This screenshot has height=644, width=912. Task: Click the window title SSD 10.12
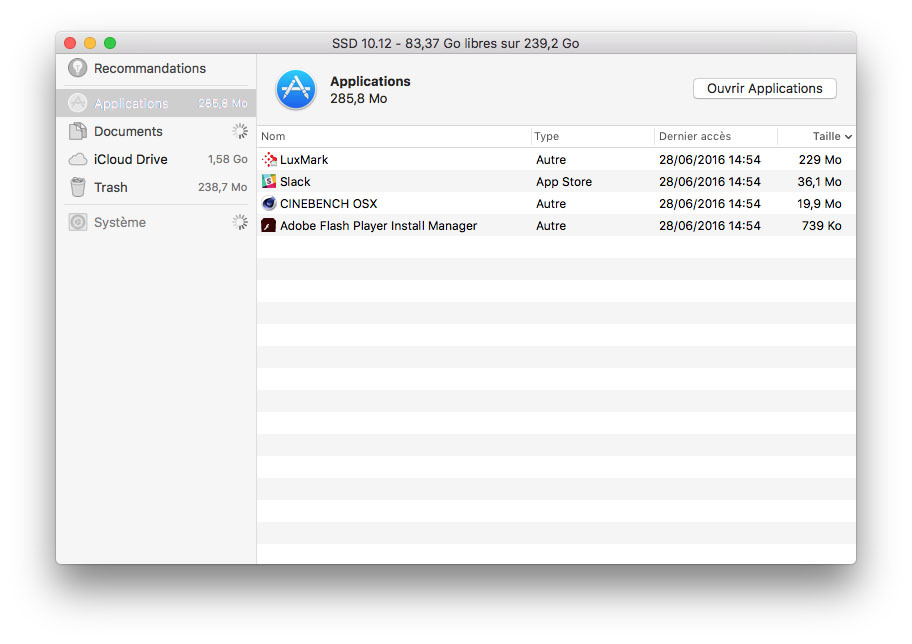(455, 44)
